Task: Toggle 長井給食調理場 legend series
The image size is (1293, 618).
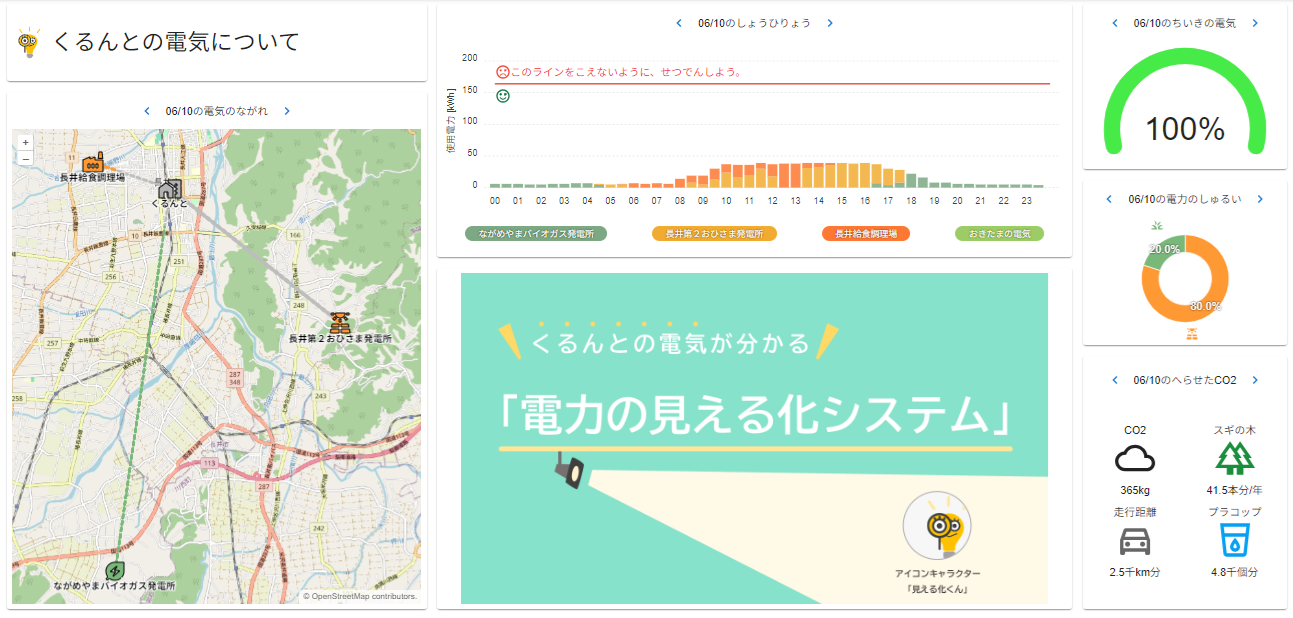Action: point(866,233)
